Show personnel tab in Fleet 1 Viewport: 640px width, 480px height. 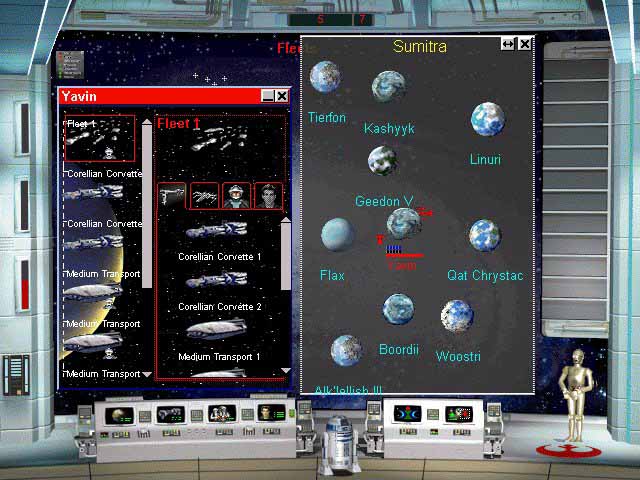pos(268,196)
